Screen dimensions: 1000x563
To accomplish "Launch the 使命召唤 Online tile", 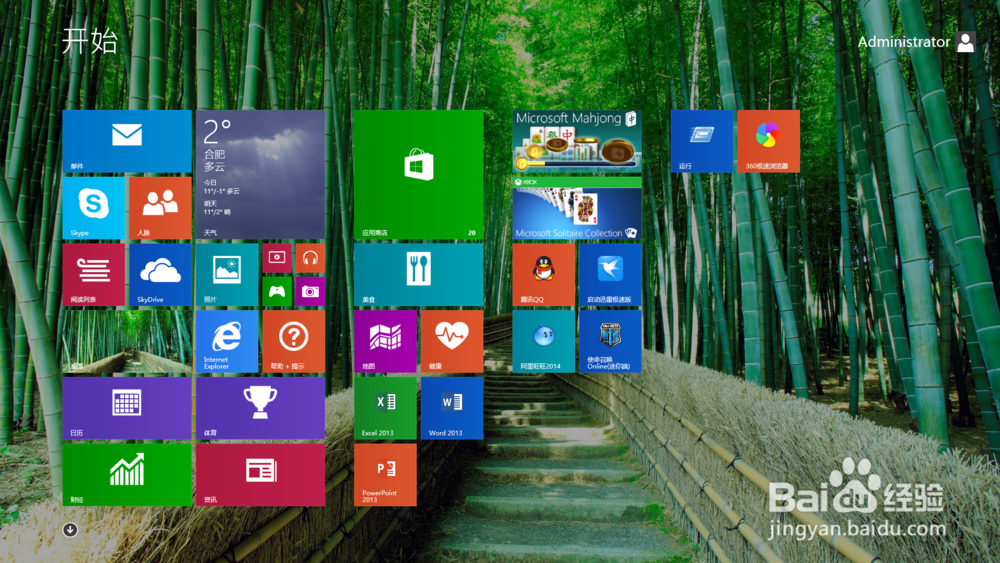I will [610, 341].
